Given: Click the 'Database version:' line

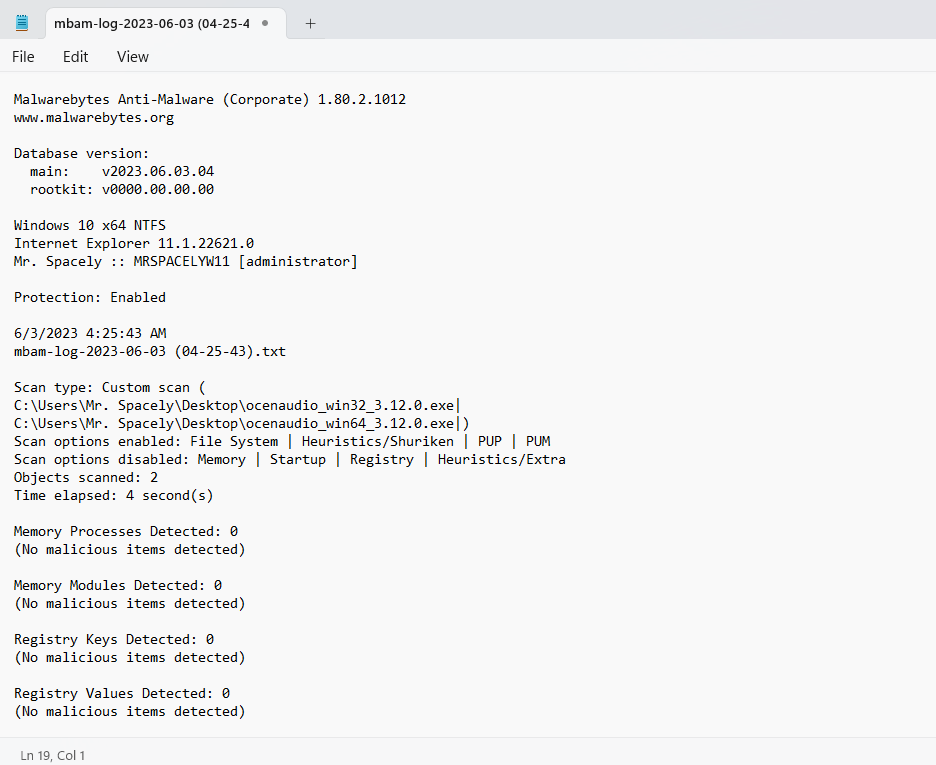Looking at the screenshot, I should [81, 153].
